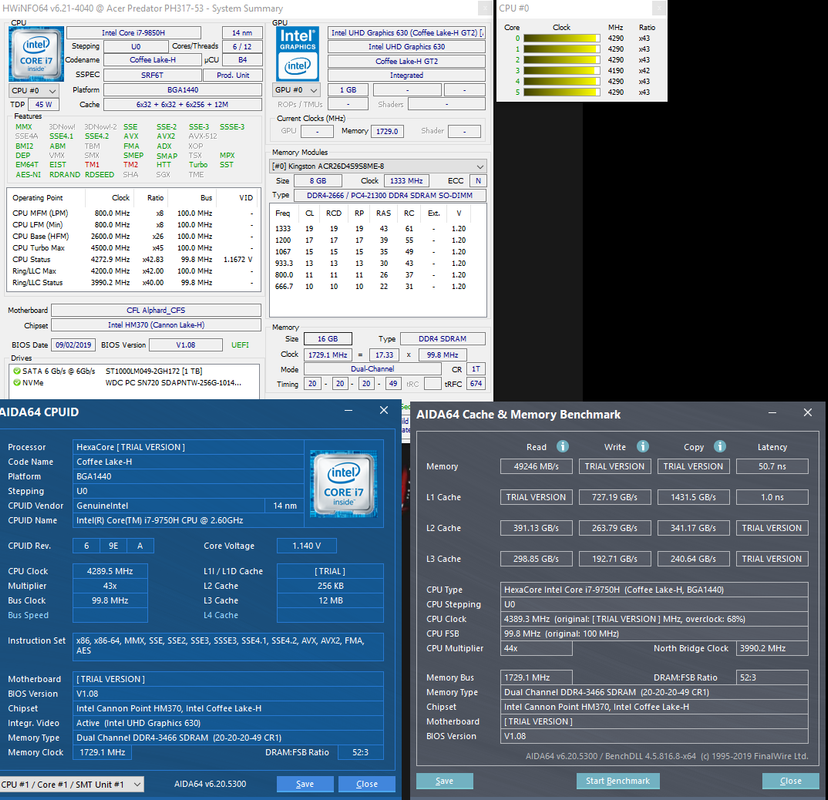This screenshot has height=800, width=828.
Task: Click the NVMe drive green status icon
Action: click(17, 383)
